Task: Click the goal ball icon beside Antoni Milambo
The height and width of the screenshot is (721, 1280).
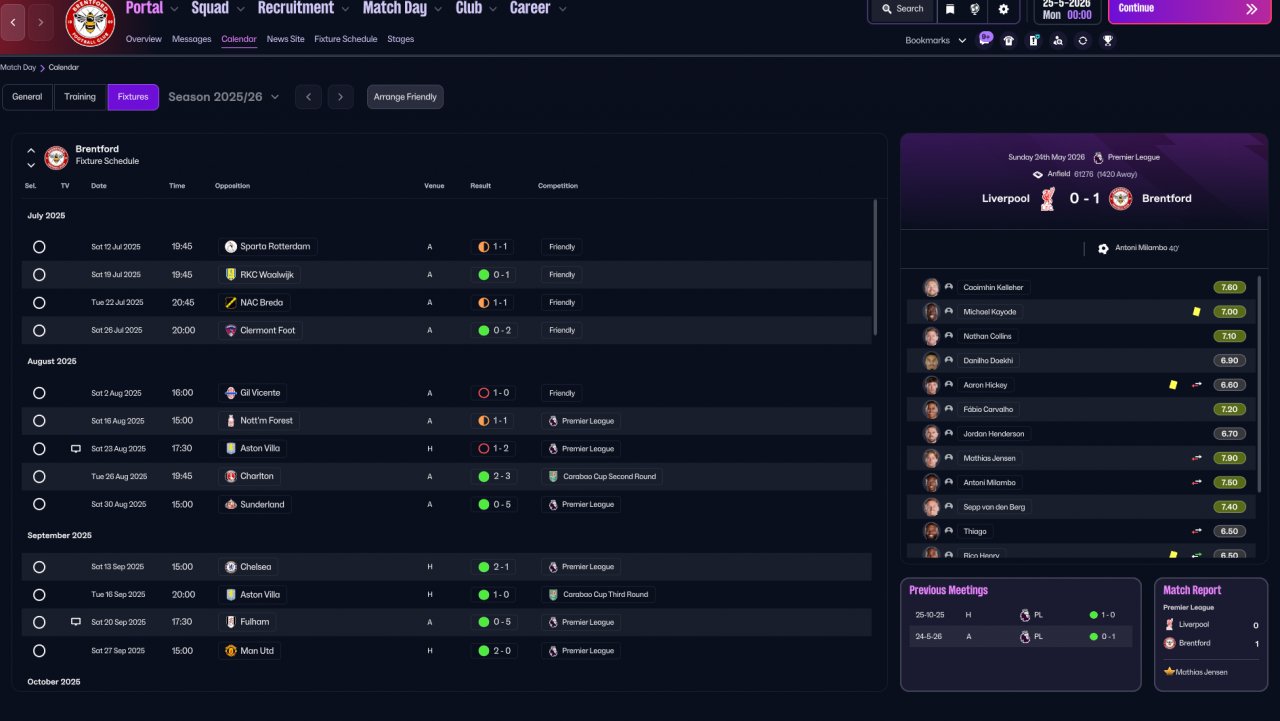Action: tap(1103, 248)
